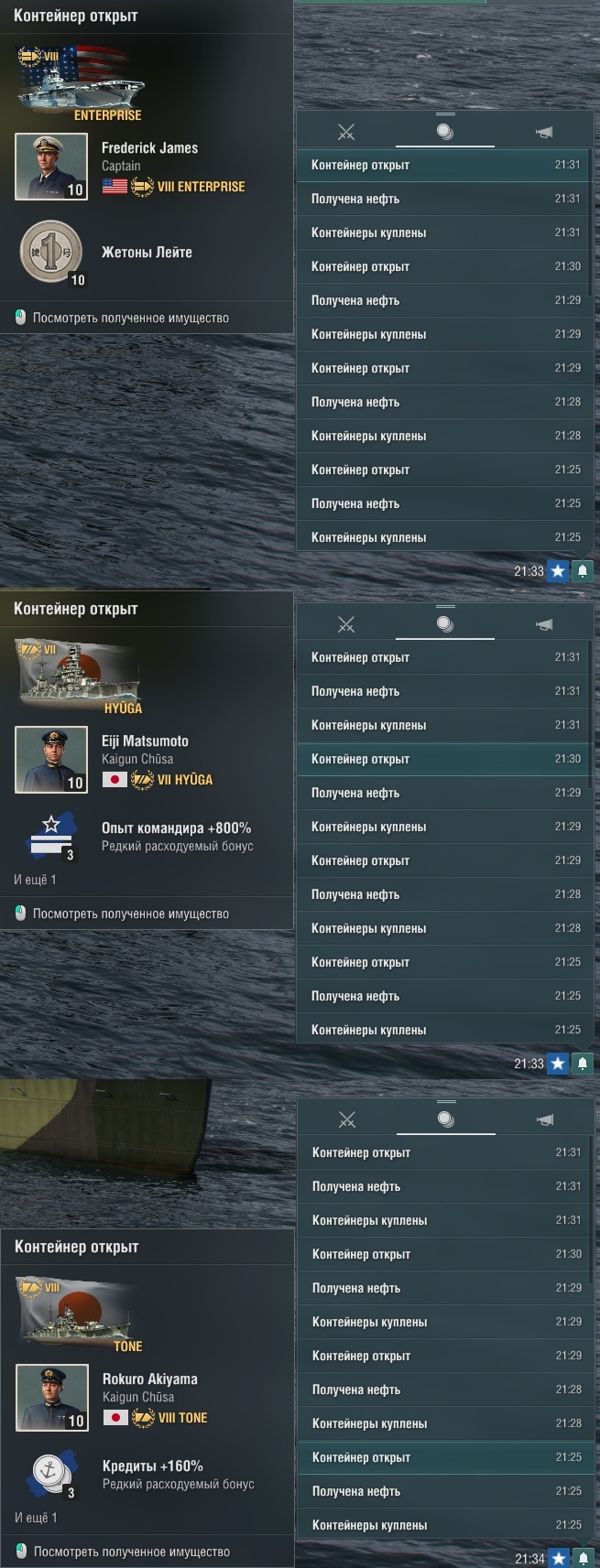Image resolution: width=600 pixels, height=1568 pixels.
Task: Click the Tone cruiser ship image
Action: click(x=81, y=1314)
